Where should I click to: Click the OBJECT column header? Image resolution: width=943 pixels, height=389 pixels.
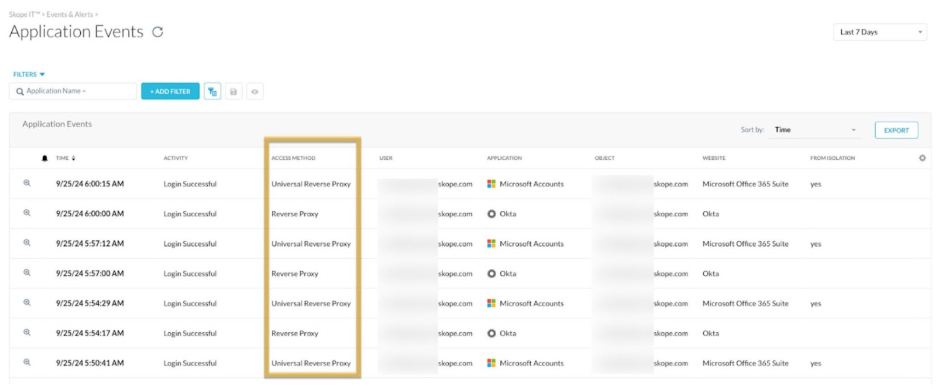click(604, 158)
